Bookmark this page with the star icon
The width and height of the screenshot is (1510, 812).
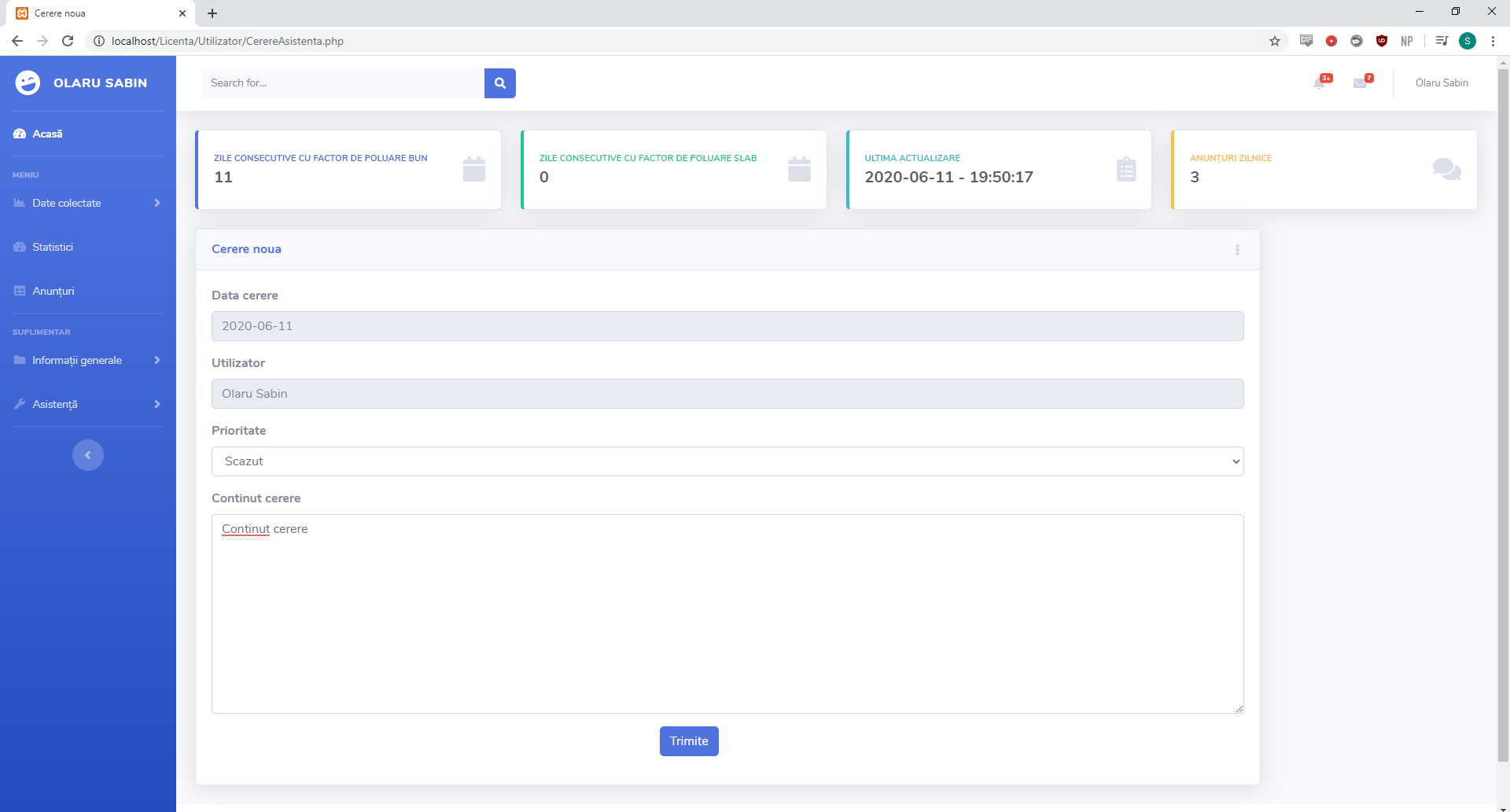(1275, 41)
